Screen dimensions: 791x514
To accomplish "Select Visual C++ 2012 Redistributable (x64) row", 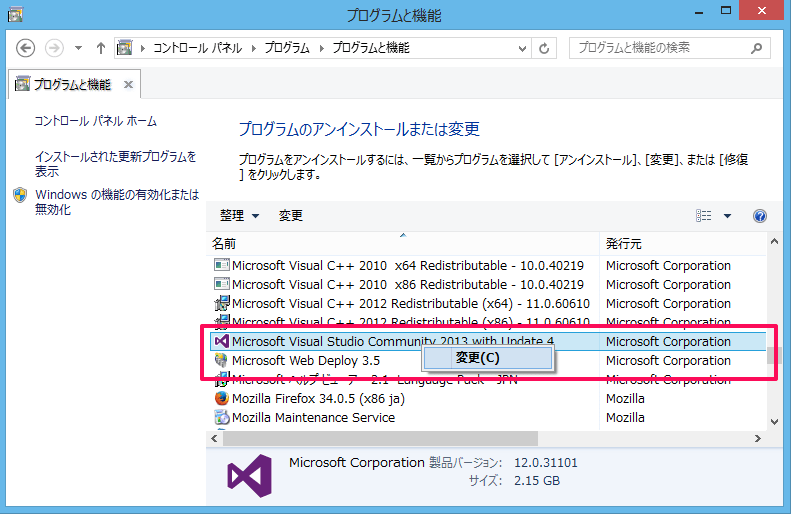I will [x=487, y=304].
